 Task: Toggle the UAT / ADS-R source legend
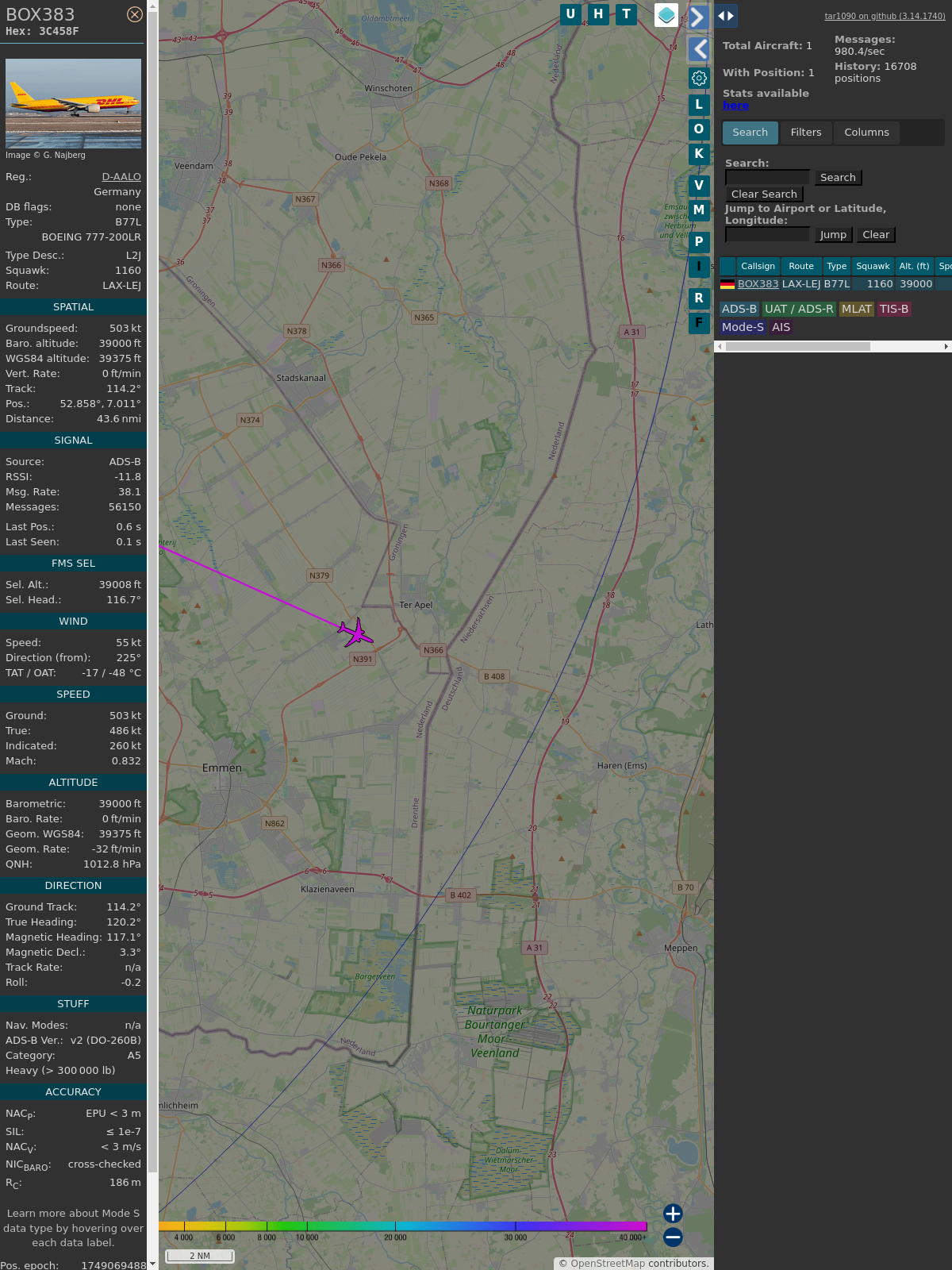coord(799,310)
